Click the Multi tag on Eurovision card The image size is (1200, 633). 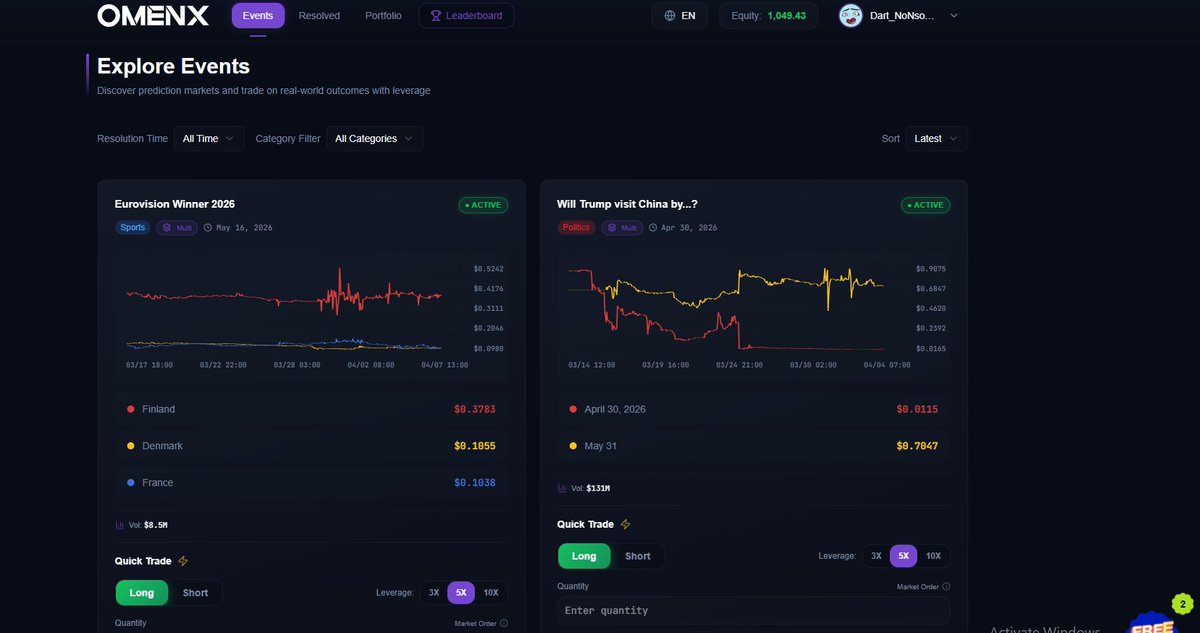pos(176,228)
